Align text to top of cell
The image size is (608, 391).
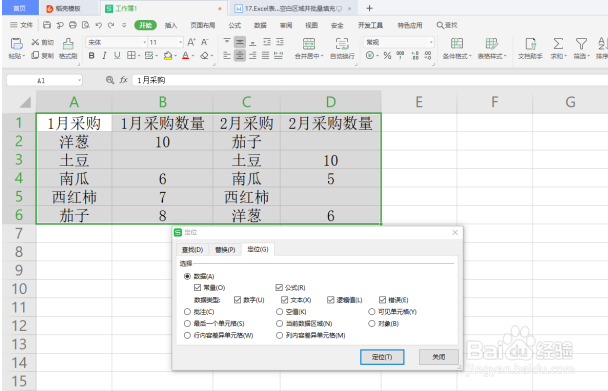(227, 42)
